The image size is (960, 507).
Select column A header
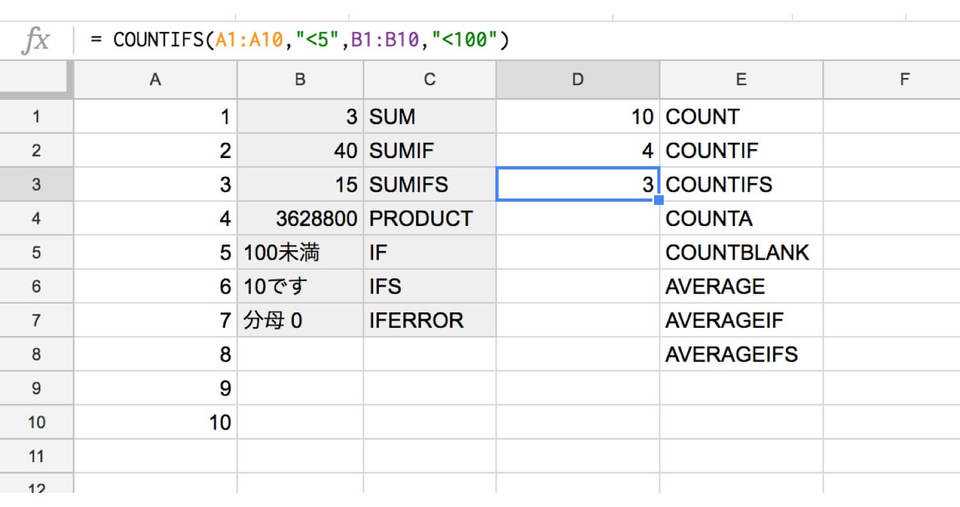[156, 80]
